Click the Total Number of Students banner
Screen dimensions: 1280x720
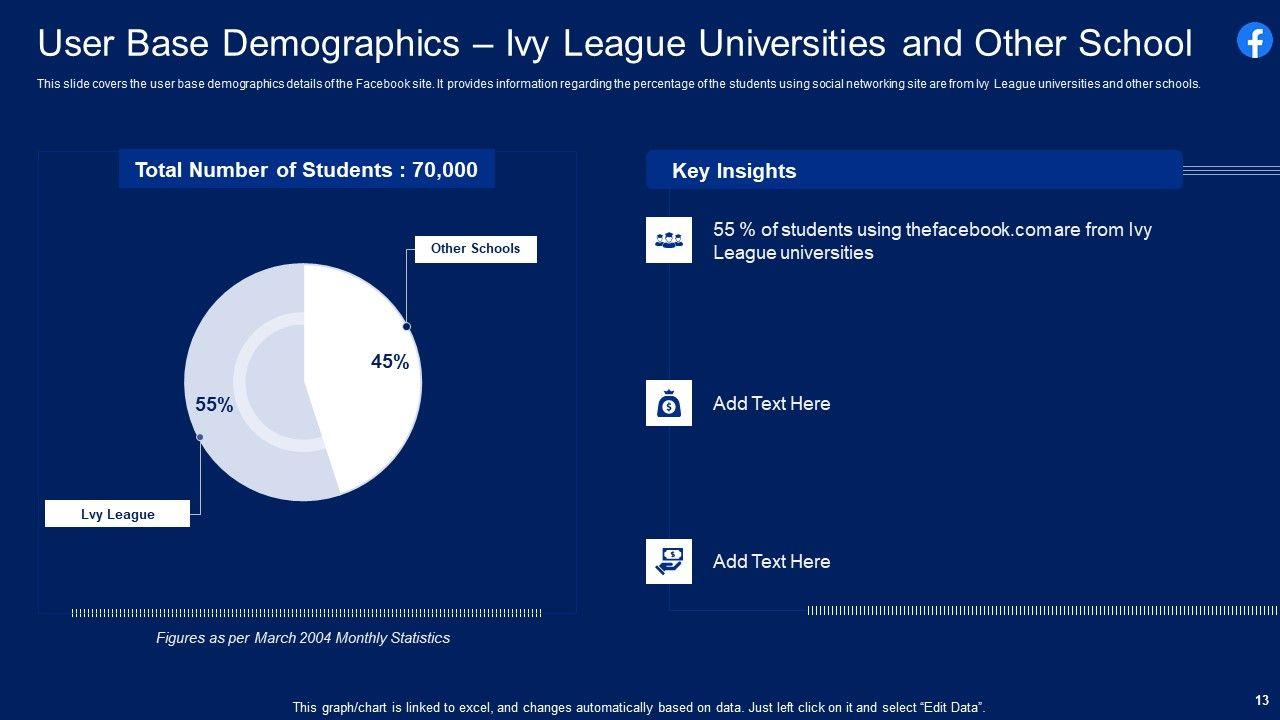pyautogui.click(x=306, y=170)
